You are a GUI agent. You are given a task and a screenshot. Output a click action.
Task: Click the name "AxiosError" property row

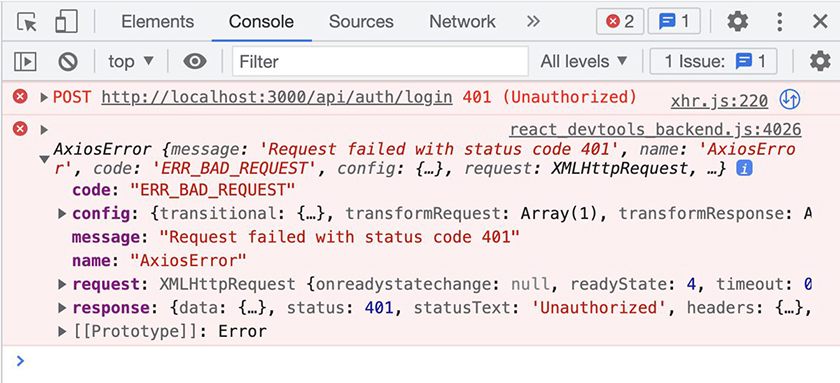159,261
